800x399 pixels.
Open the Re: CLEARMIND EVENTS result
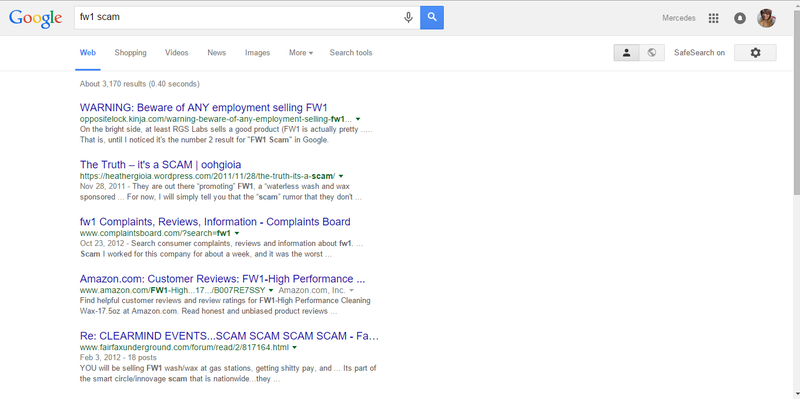point(229,336)
